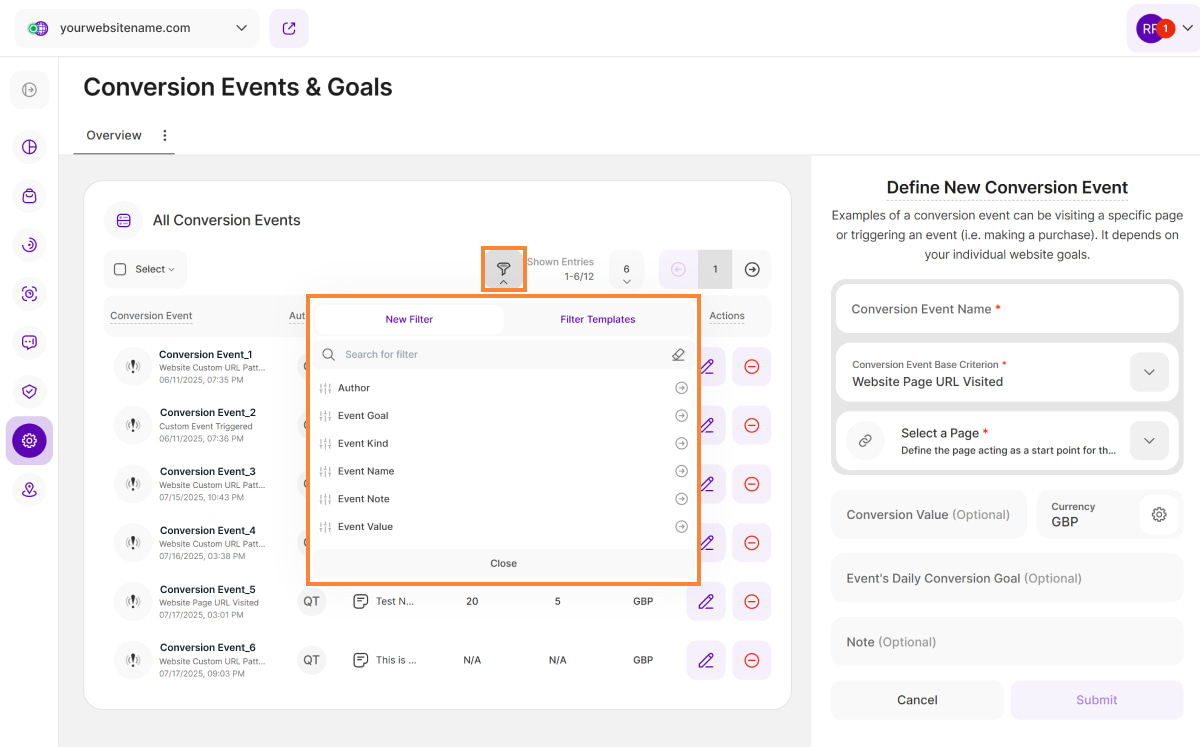Delete Conversion Event_6 with minus icon
This screenshot has width=1200, height=747.
(x=751, y=660)
